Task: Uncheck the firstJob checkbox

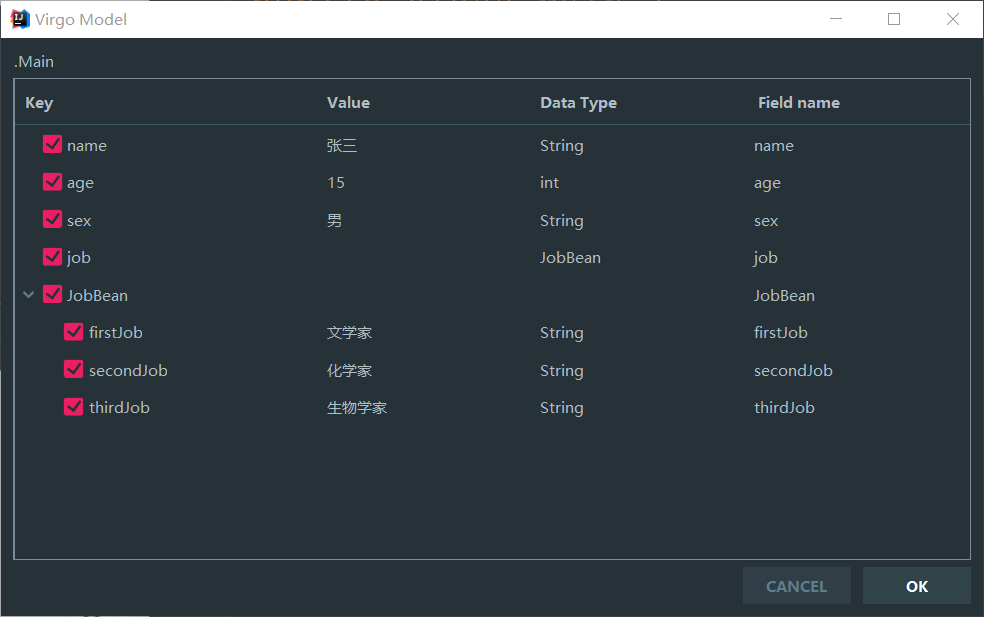Action: click(73, 331)
